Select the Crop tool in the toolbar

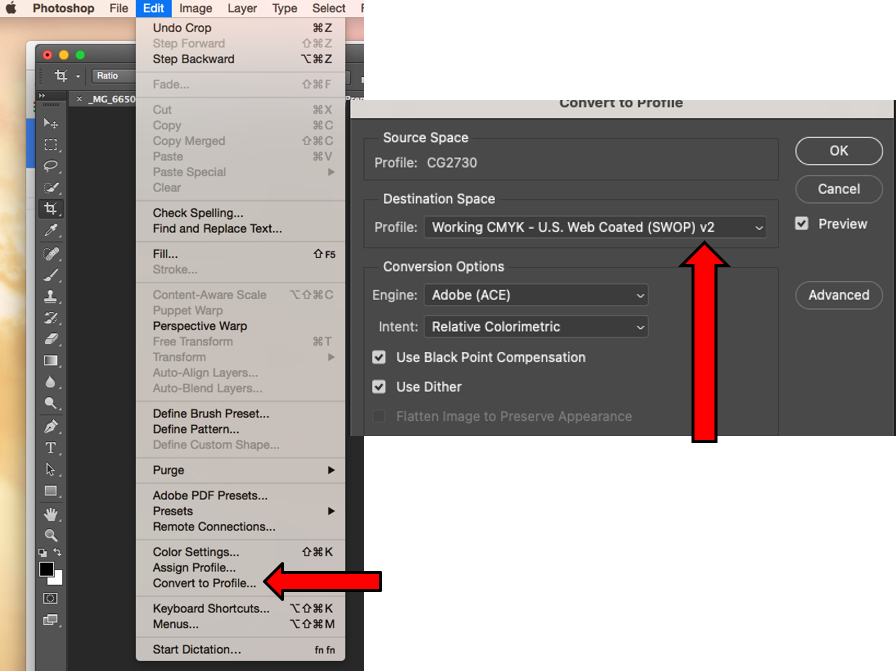click(50, 209)
